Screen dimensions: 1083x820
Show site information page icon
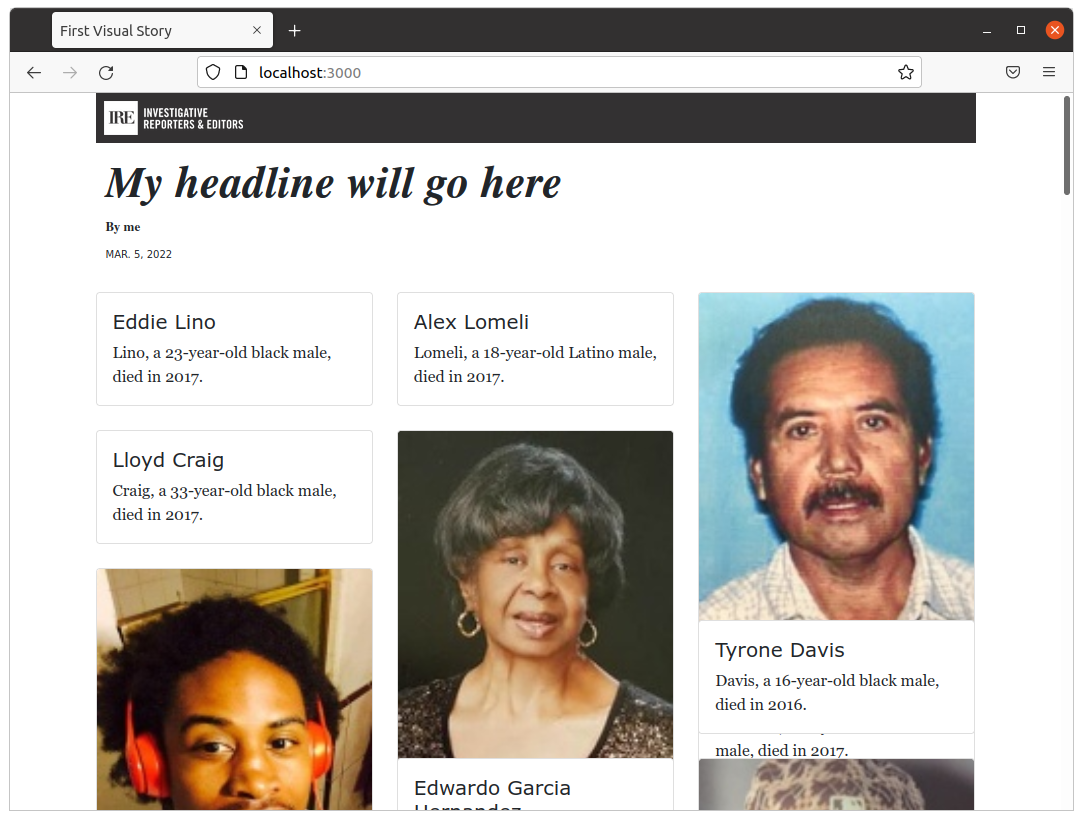click(x=240, y=73)
